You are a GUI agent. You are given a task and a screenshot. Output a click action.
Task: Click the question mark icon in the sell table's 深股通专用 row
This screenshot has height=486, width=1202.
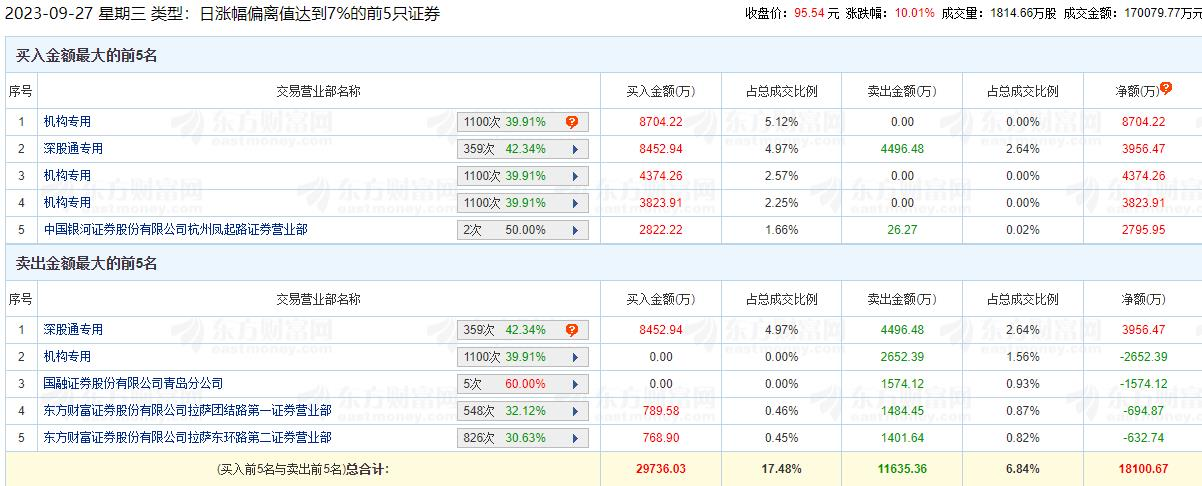click(x=572, y=330)
